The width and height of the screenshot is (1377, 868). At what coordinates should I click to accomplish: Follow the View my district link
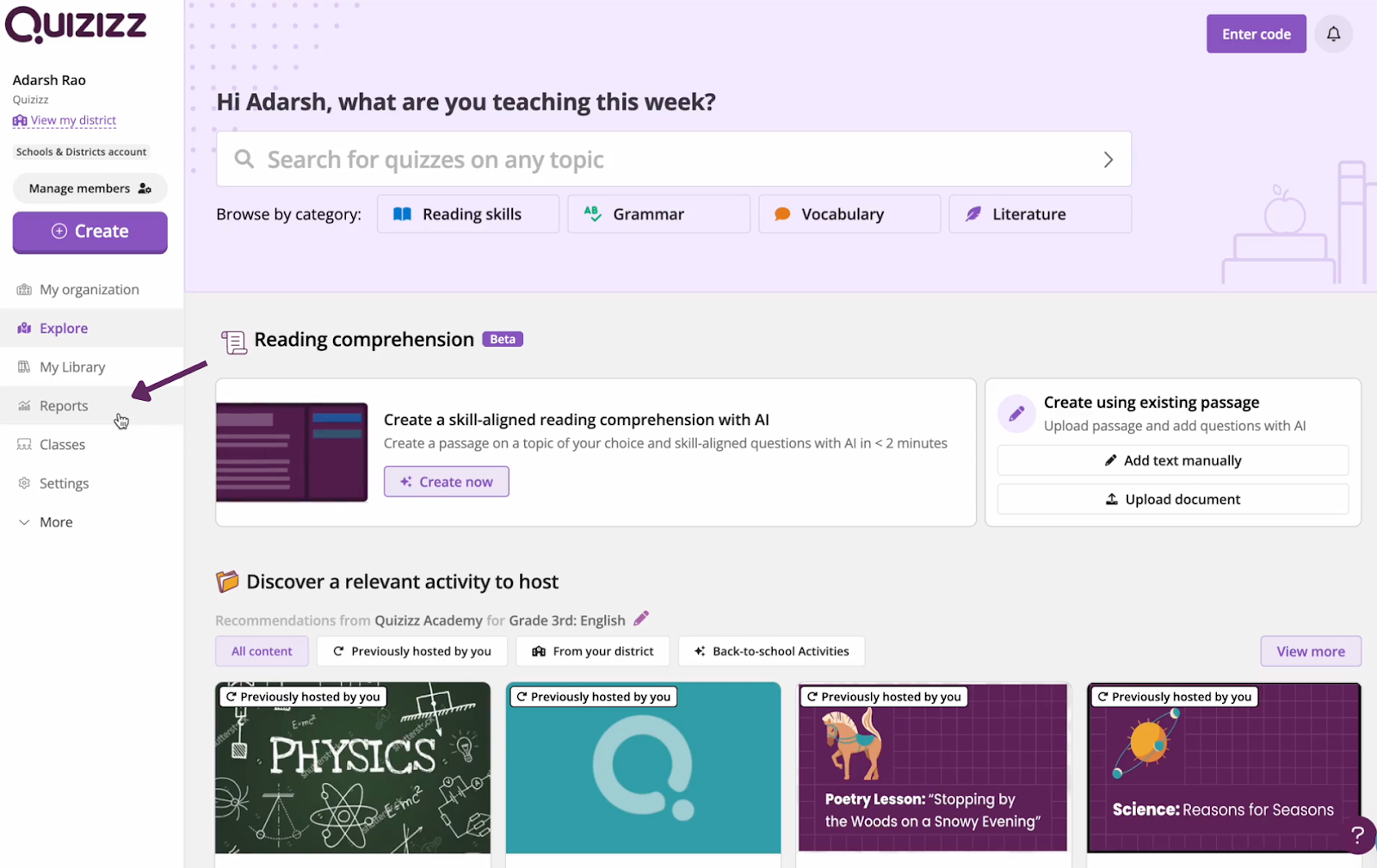point(65,120)
